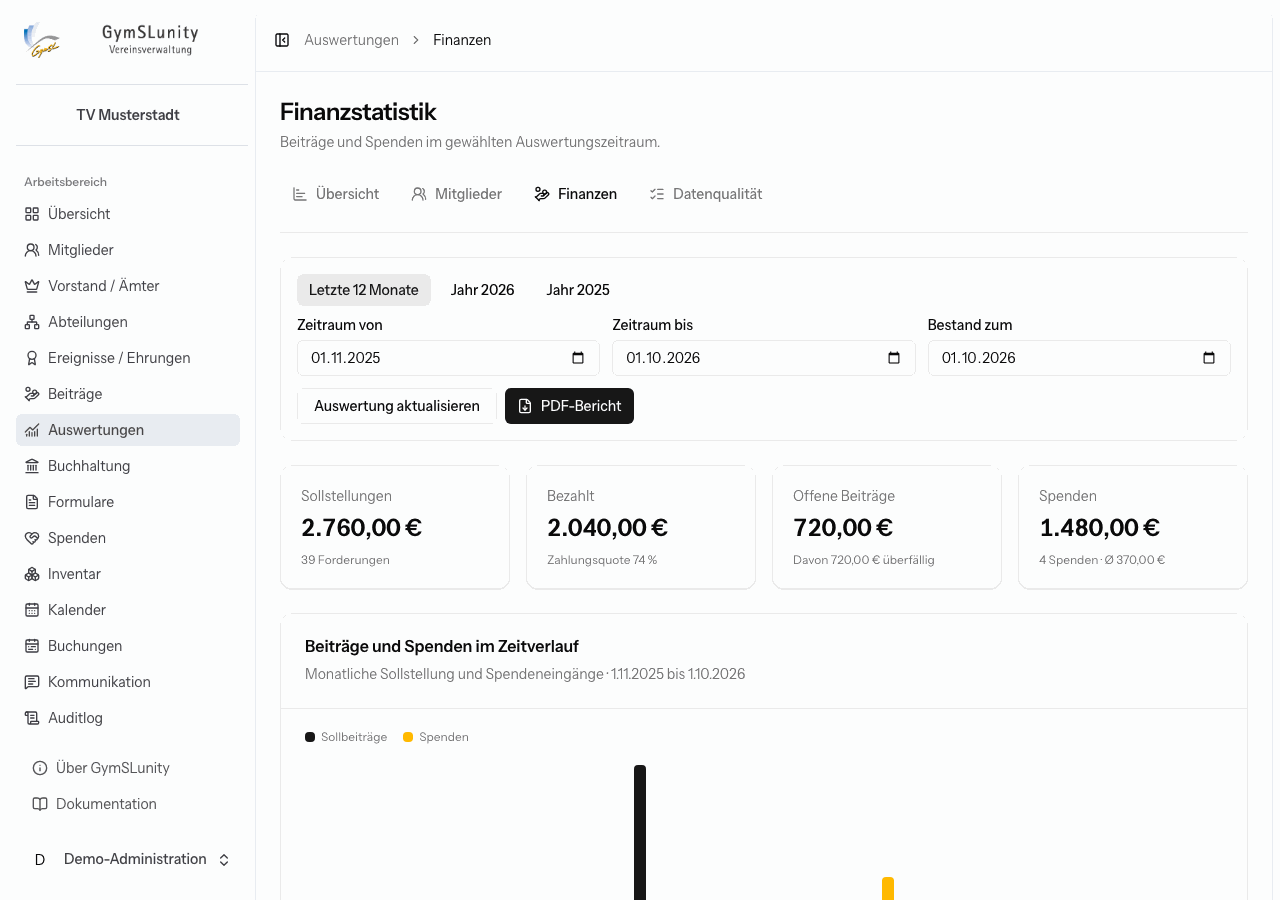
Task: Choose the Jahr 2025 period preset
Action: point(578,290)
